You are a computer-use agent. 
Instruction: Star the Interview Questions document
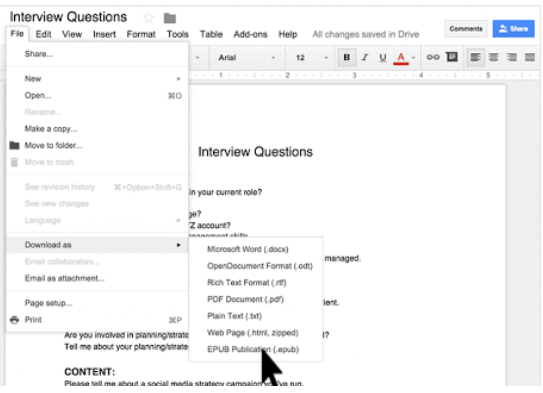pos(149,17)
